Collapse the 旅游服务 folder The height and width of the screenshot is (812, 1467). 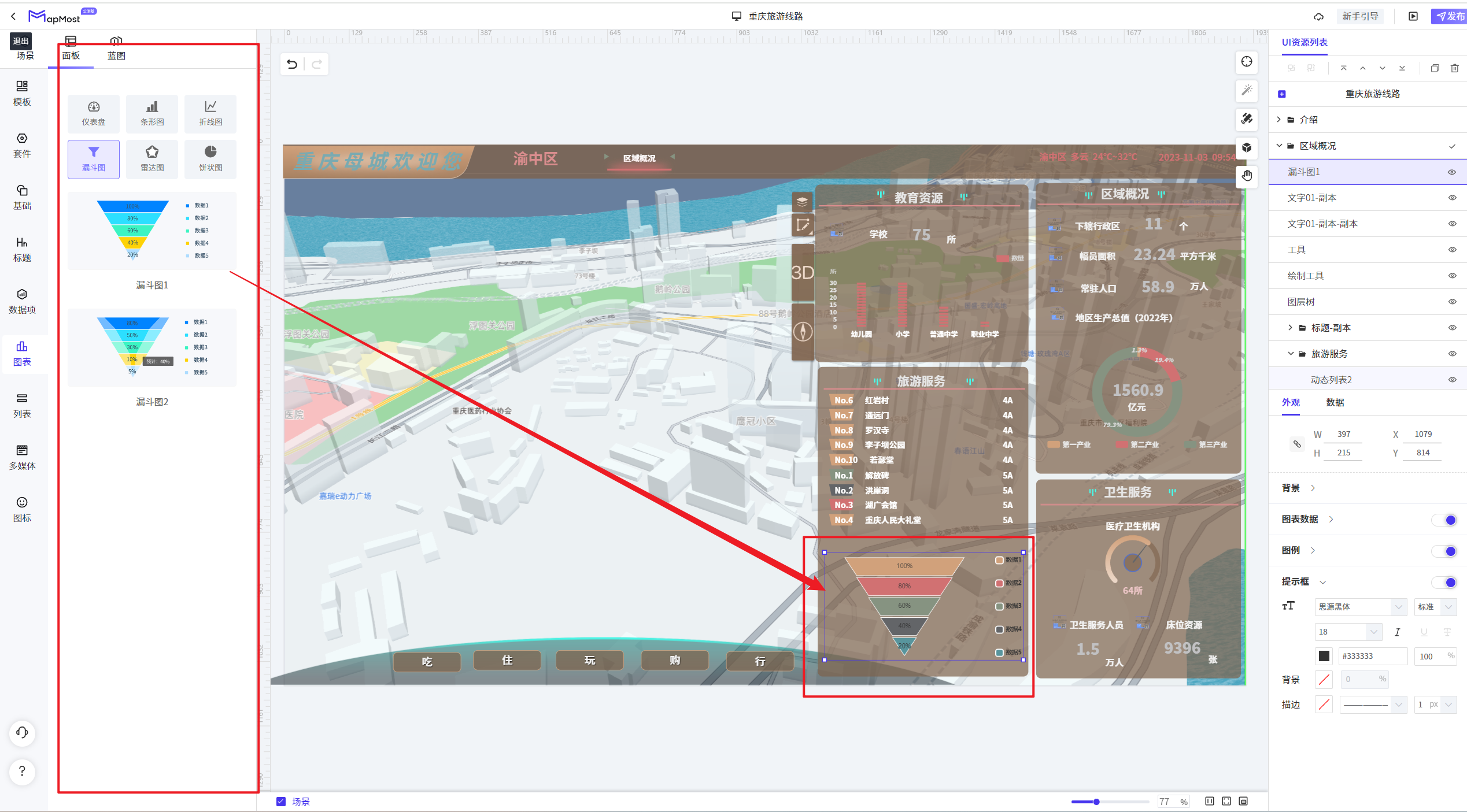tap(1290, 354)
